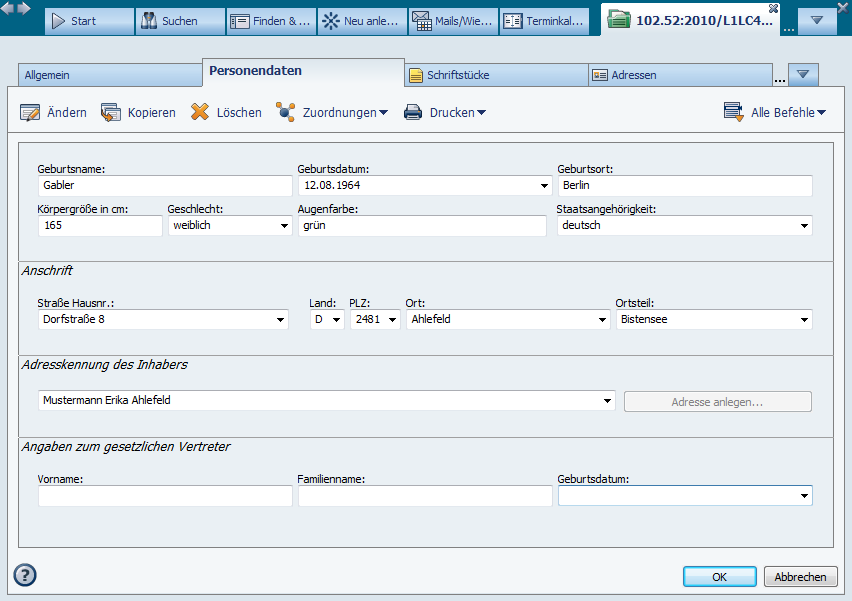Open the Zuordnungen assignments menu
This screenshot has width=852, height=601.
click(332, 113)
